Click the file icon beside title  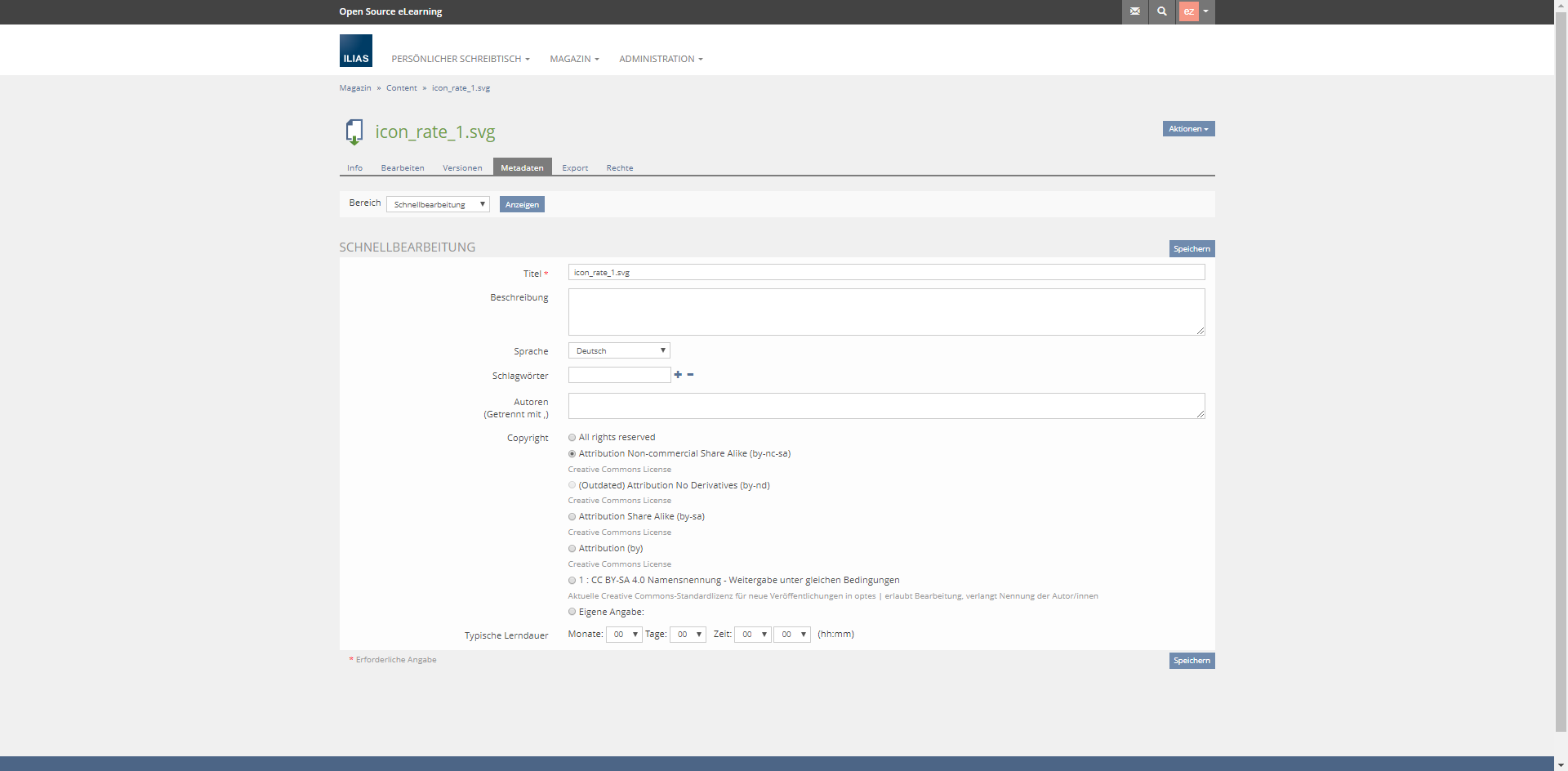(354, 131)
